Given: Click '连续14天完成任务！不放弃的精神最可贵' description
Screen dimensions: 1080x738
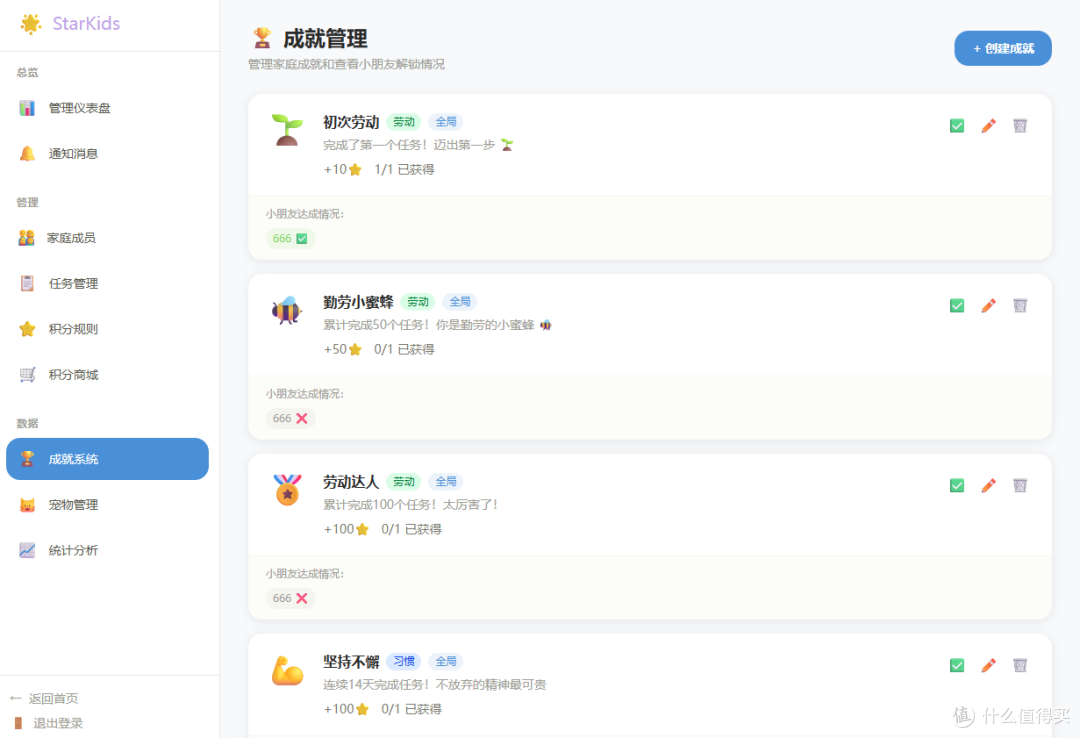Looking at the screenshot, I should 435,684.
